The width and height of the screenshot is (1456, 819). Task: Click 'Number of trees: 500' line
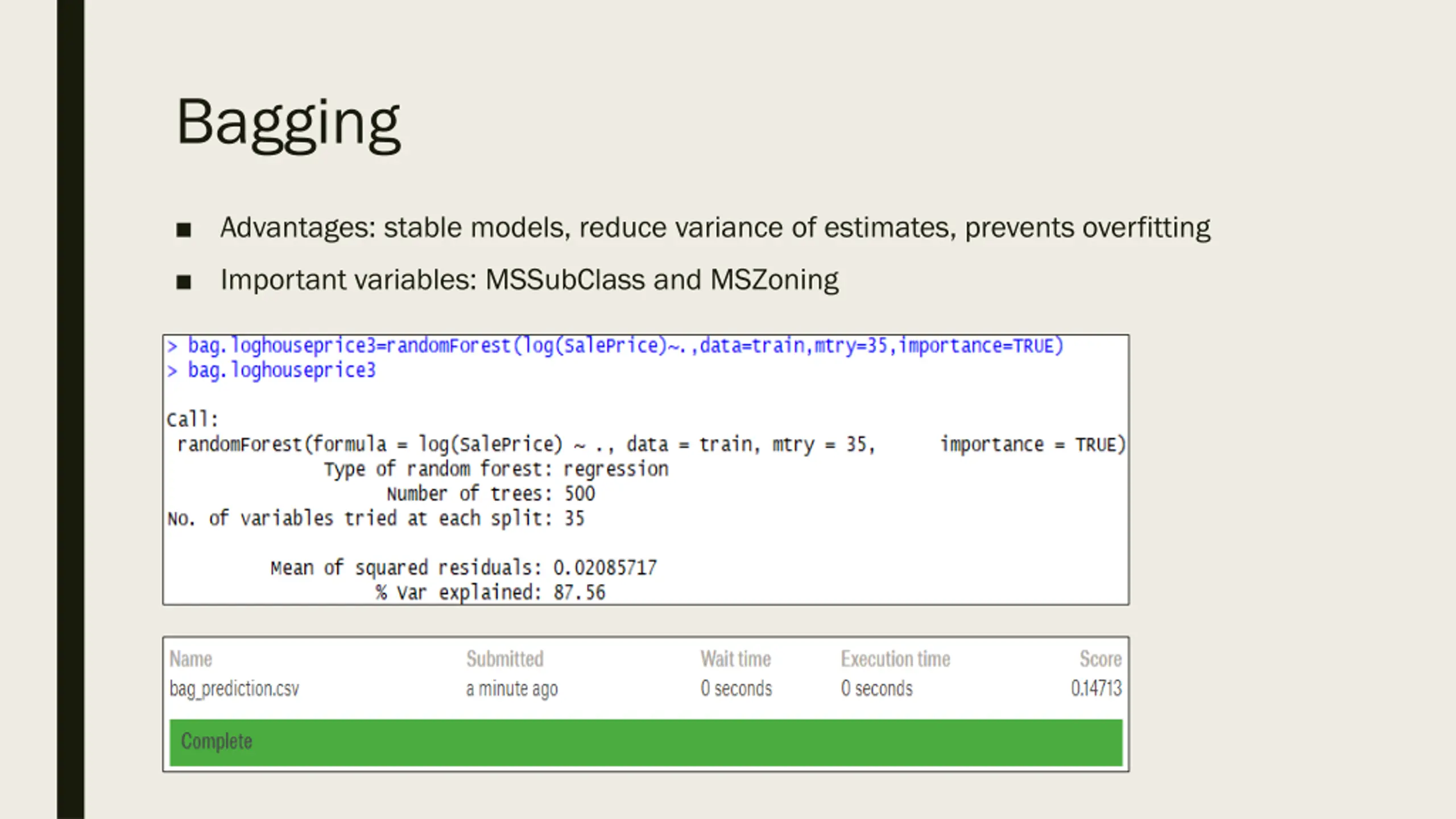pyautogui.click(x=491, y=494)
